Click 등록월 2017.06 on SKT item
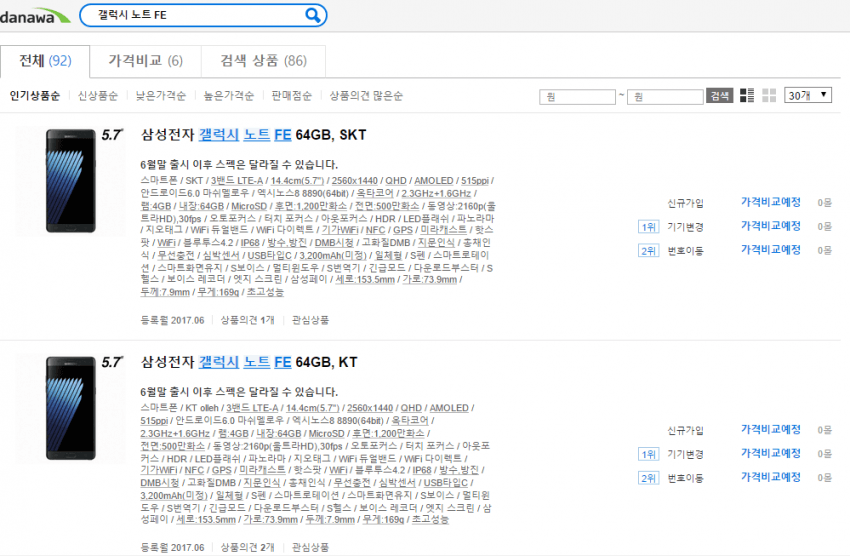850x556 pixels. (x=172, y=320)
